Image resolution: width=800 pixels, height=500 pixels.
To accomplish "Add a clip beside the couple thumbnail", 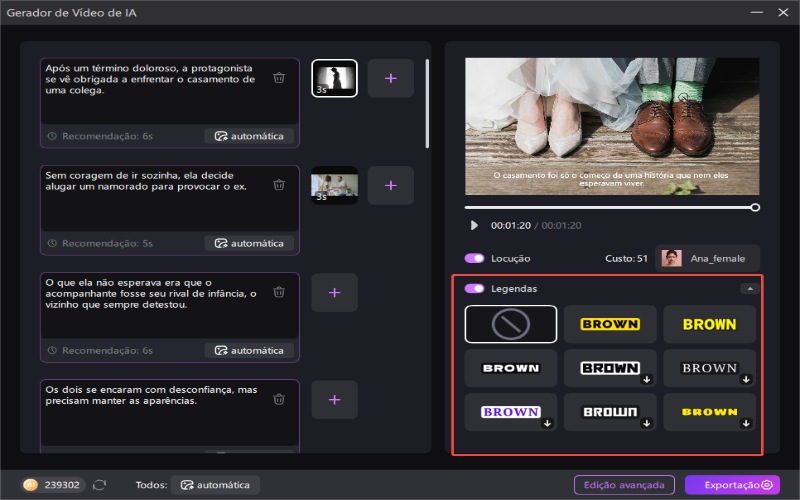I will pyautogui.click(x=391, y=185).
